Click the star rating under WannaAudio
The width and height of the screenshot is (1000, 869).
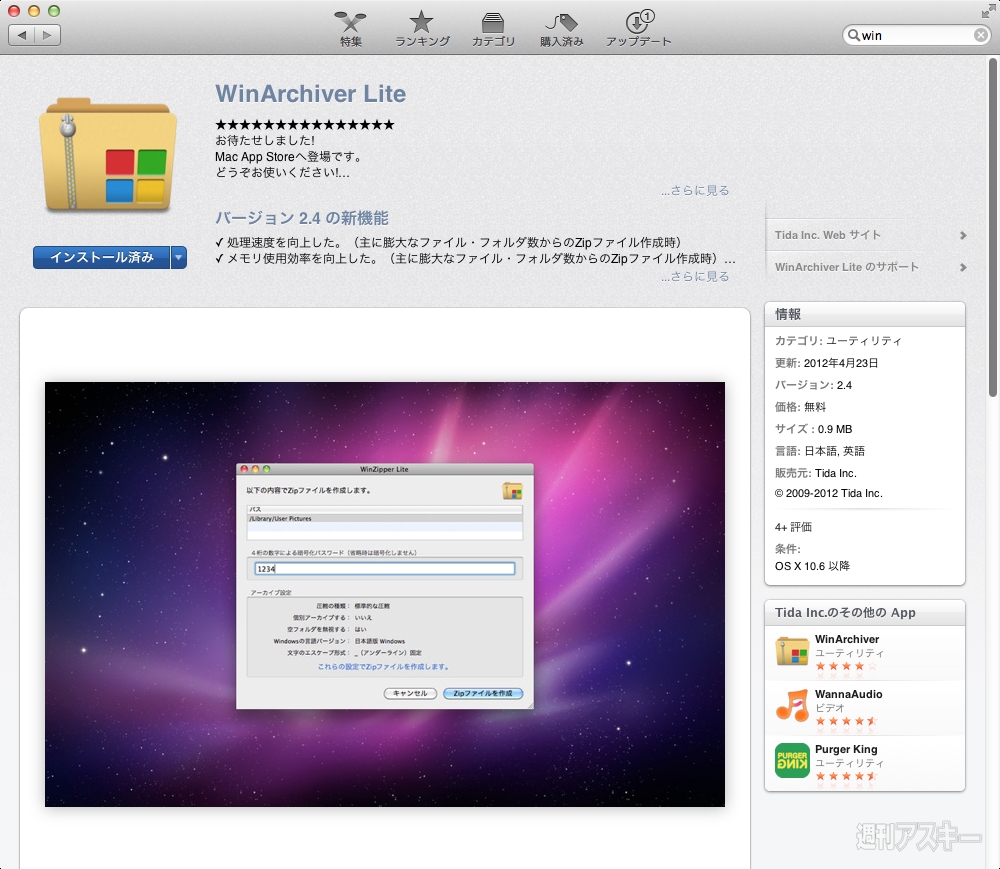click(846, 721)
